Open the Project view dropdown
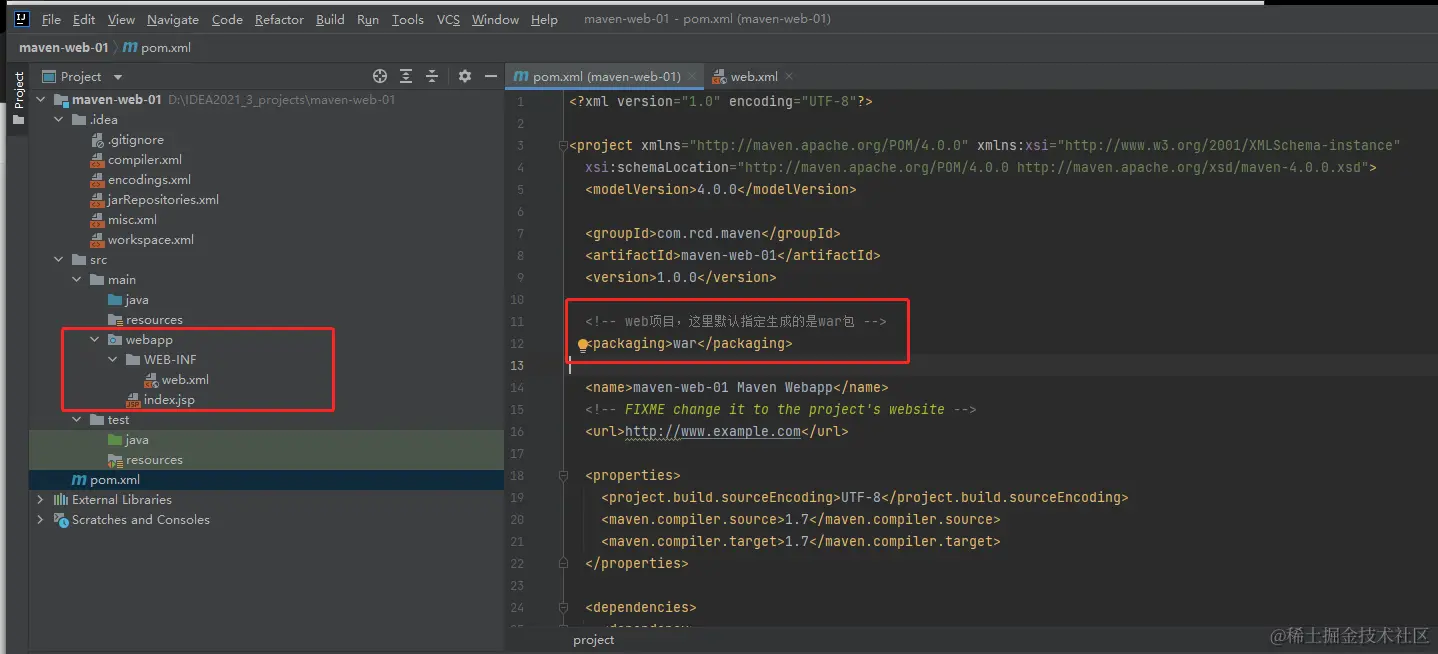 click(118, 77)
